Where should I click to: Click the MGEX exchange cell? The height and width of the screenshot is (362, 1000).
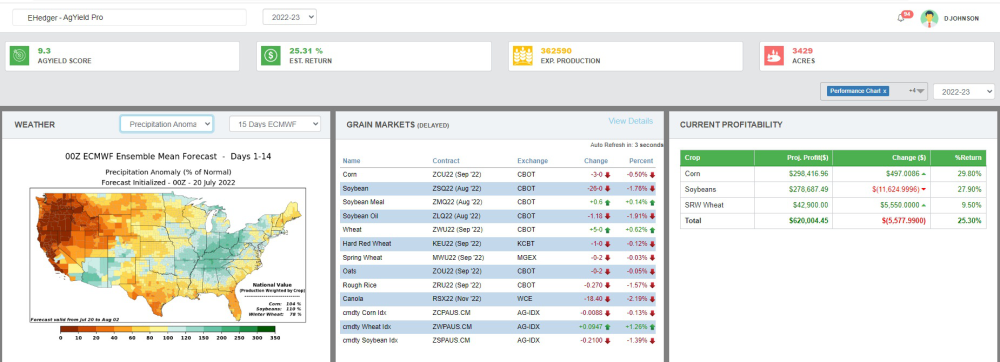(x=527, y=257)
